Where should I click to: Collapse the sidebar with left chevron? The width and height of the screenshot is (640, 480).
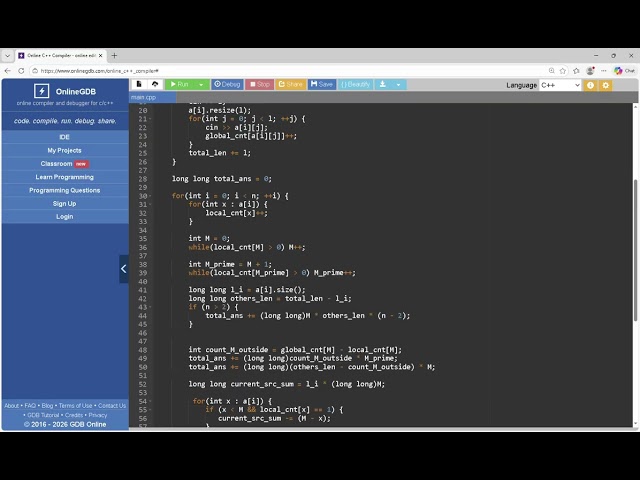(x=124, y=269)
